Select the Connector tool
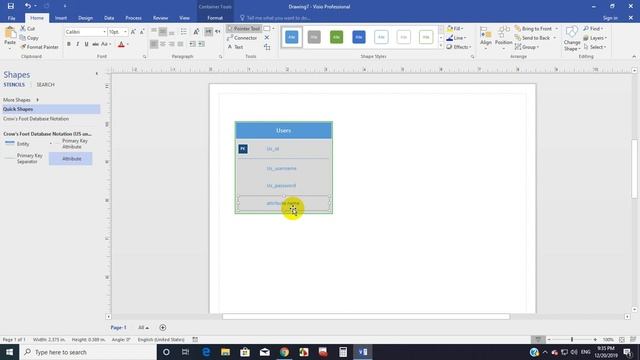The width and height of the screenshot is (640, 360). (242, 38)
